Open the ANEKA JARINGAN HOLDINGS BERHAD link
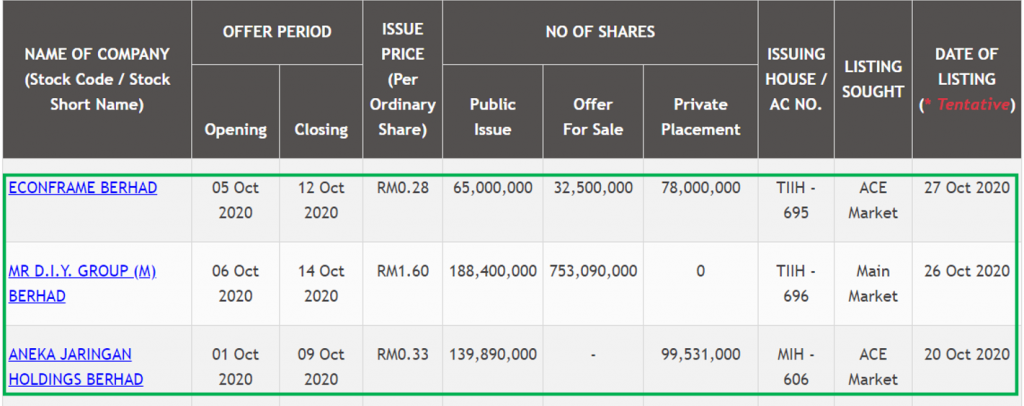 coord(75,367)
